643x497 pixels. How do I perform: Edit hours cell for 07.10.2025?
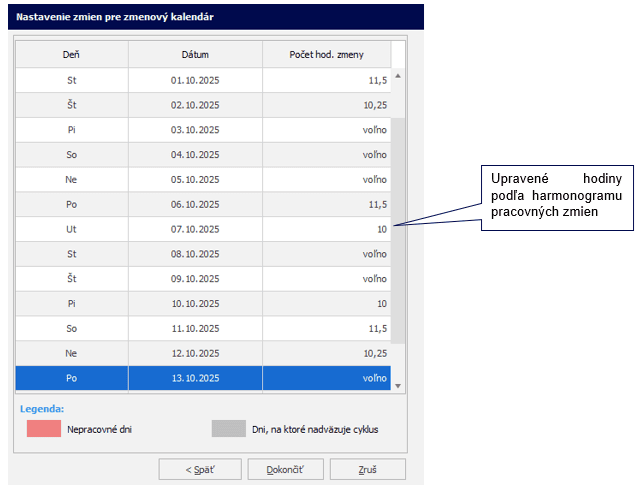(326, 230)
